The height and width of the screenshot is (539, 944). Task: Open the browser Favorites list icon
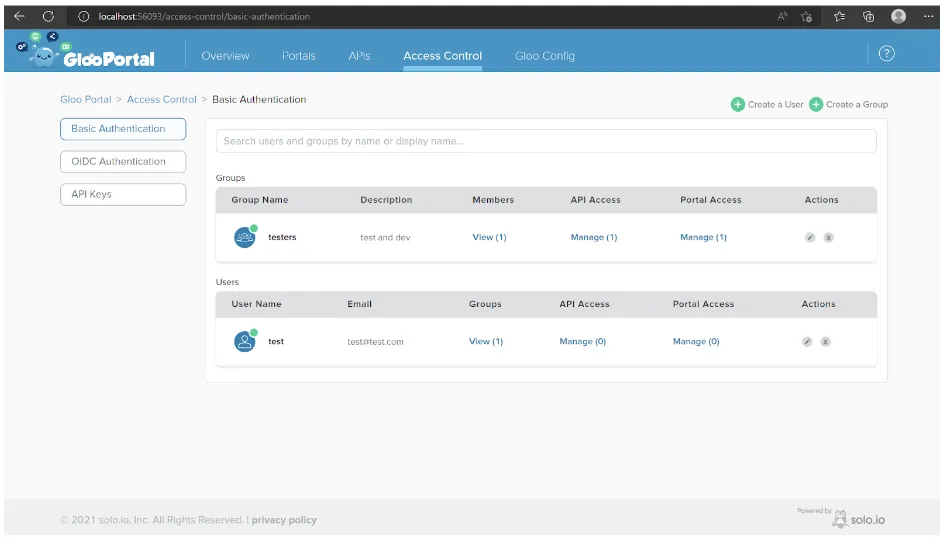point(839,16)
